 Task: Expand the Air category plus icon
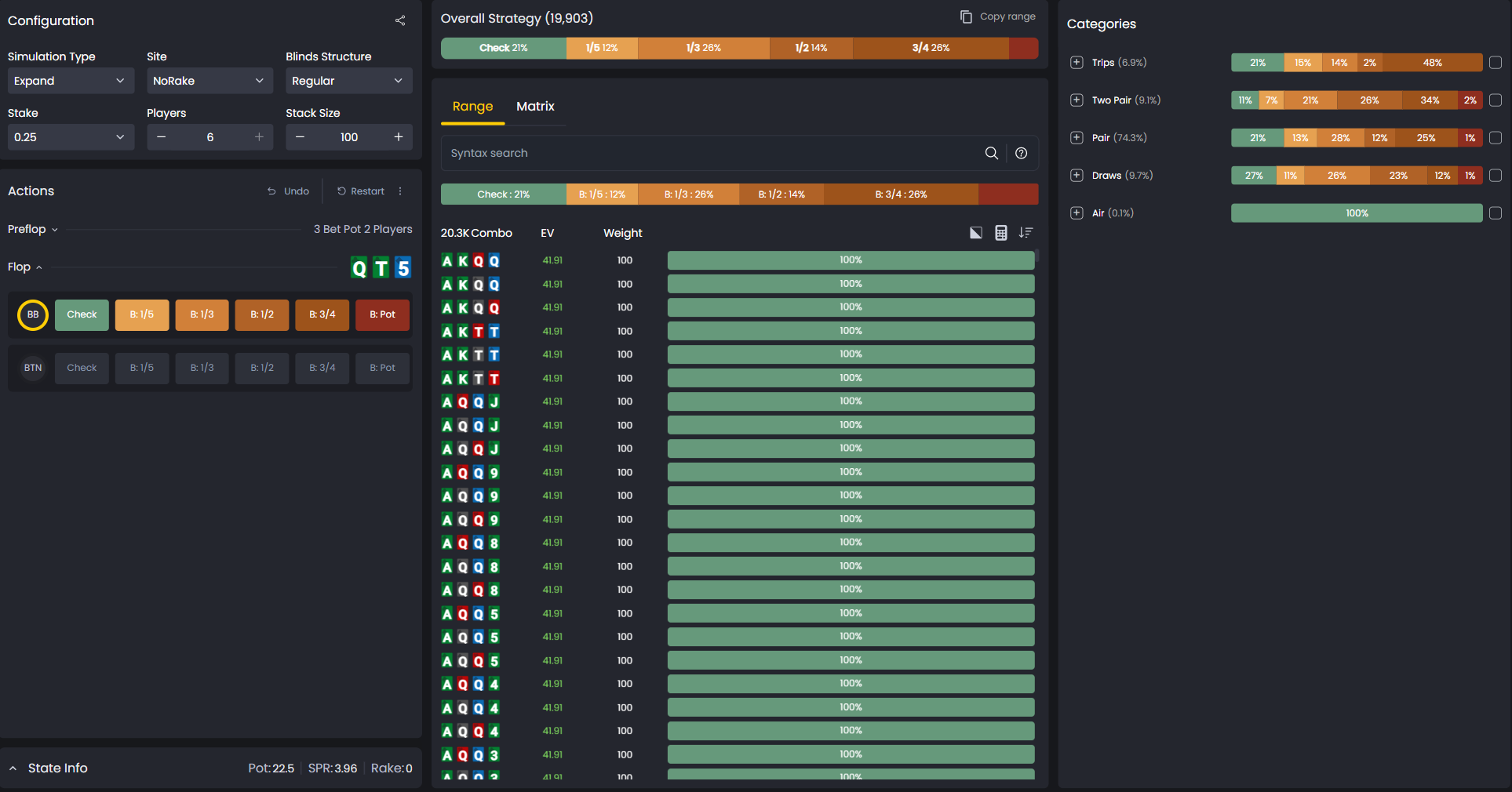pyautogui.click(x=1077, y=213)
